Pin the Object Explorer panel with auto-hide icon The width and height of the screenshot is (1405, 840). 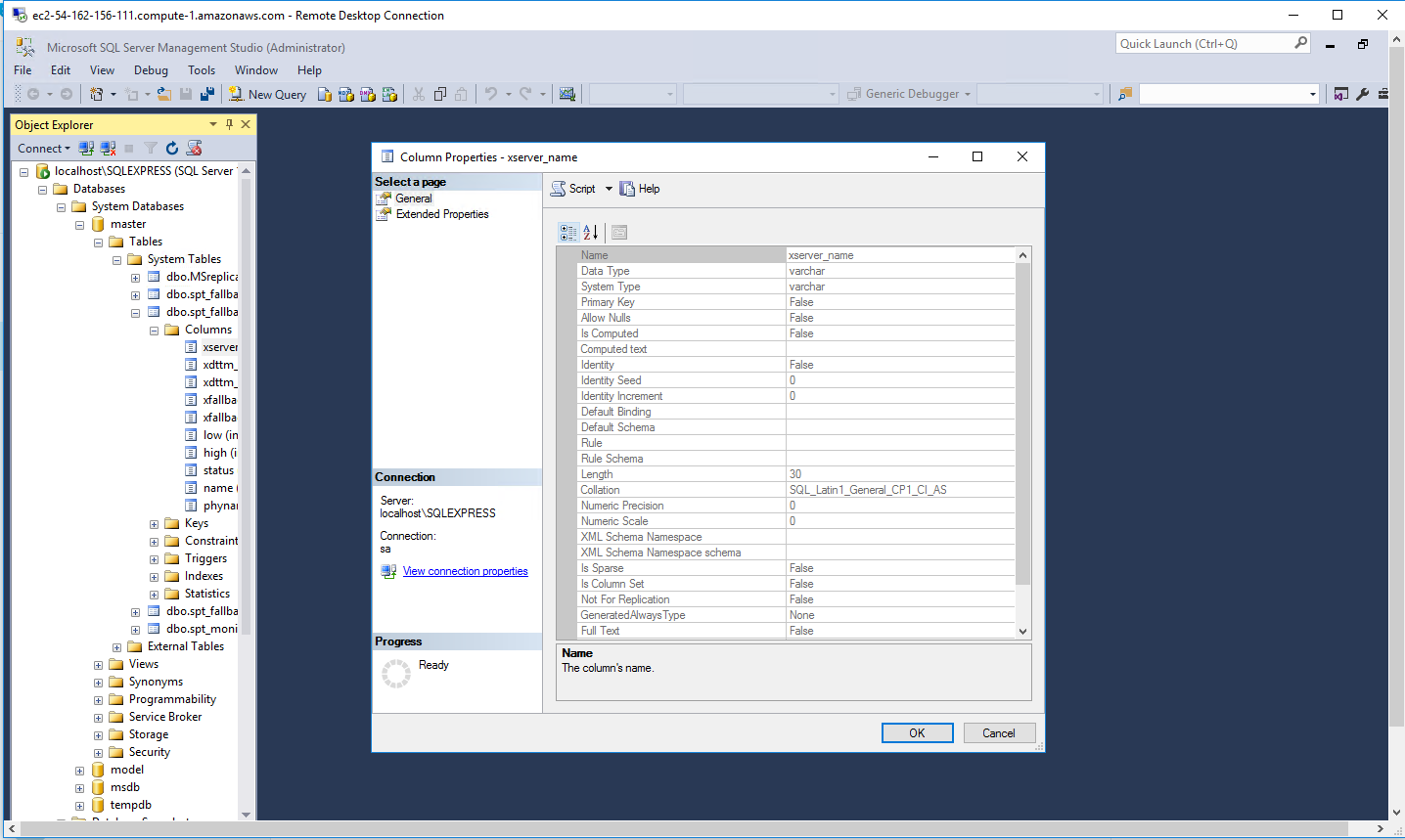pos(229,124)
